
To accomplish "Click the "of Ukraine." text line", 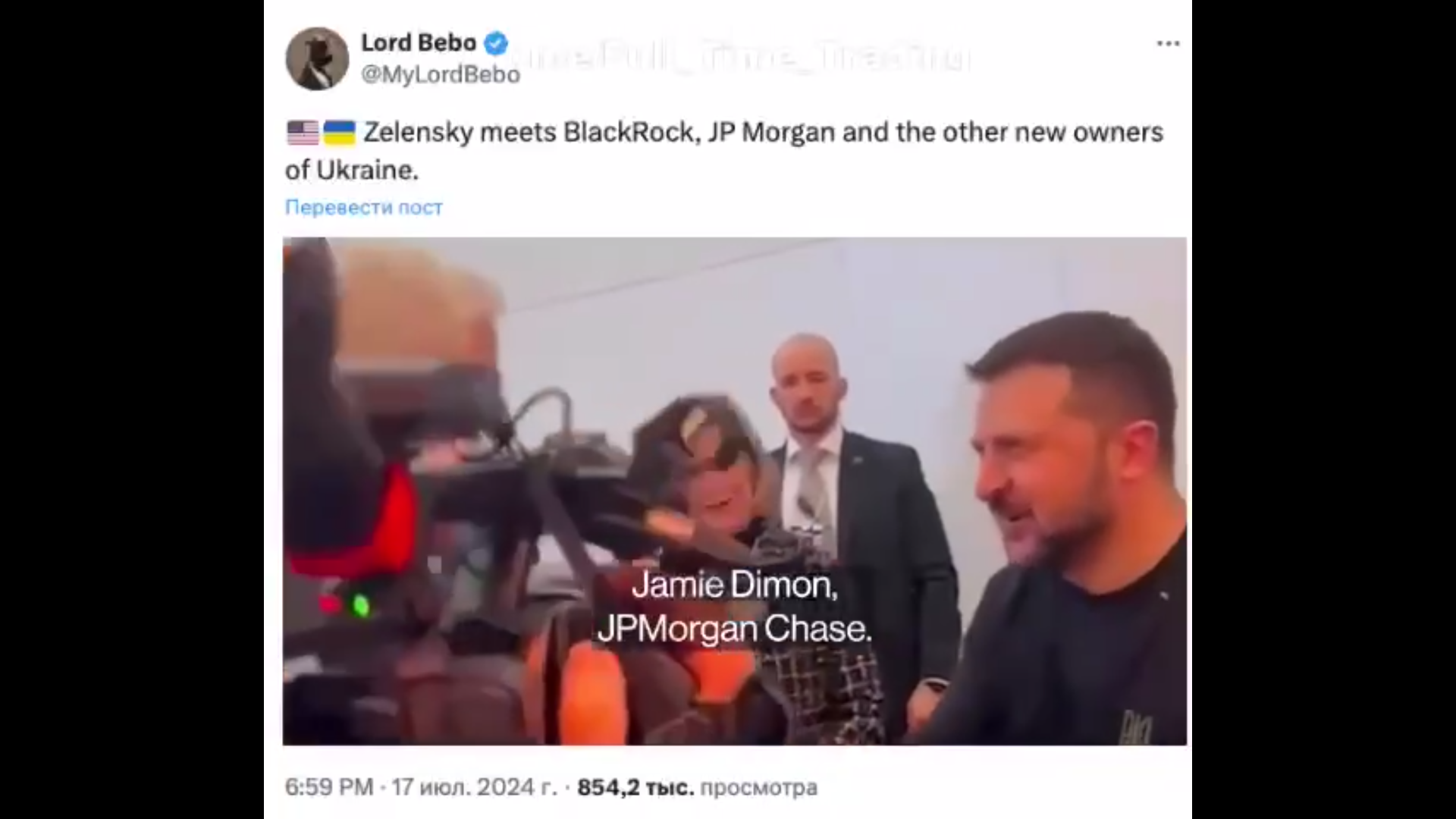I will coord(352,170).
